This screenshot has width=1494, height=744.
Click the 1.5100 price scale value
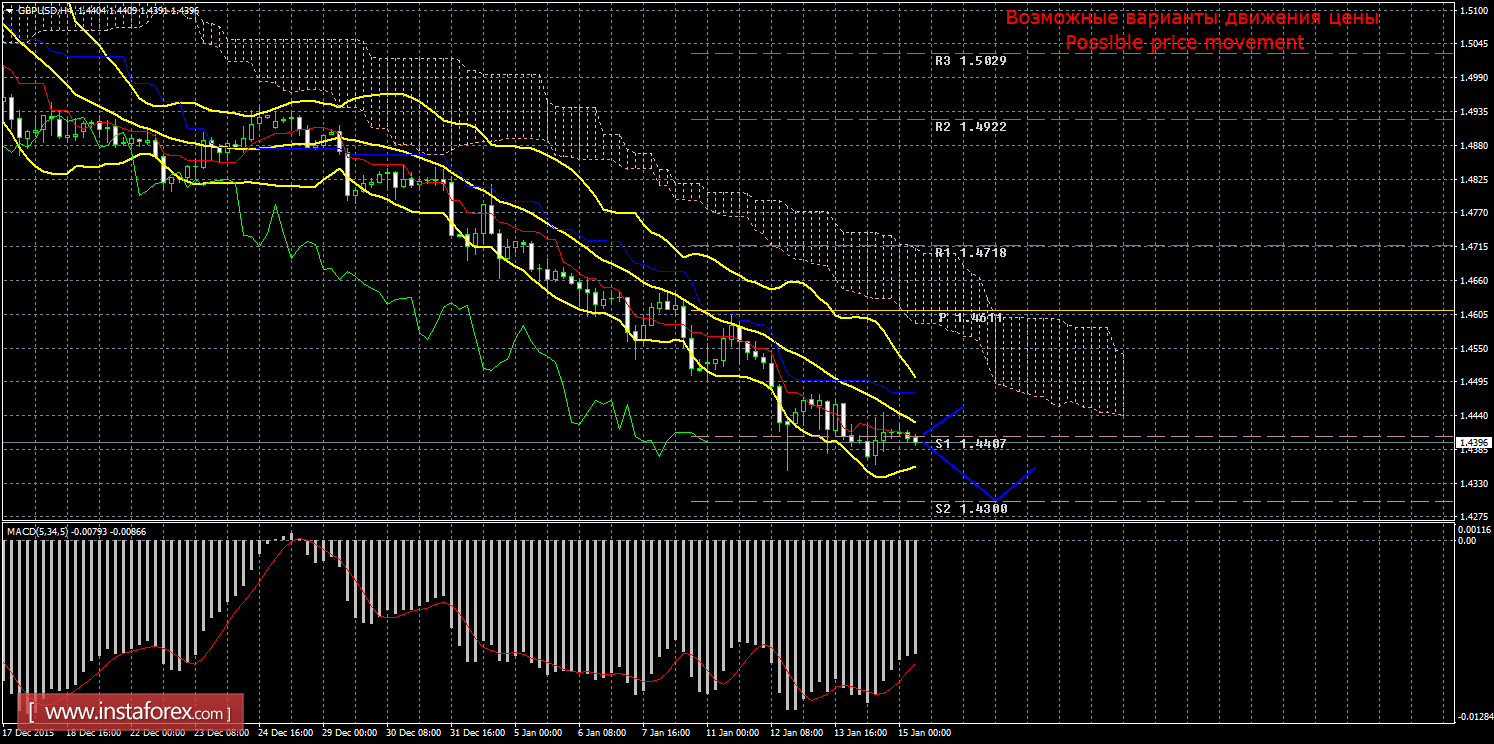[1473, 10]
